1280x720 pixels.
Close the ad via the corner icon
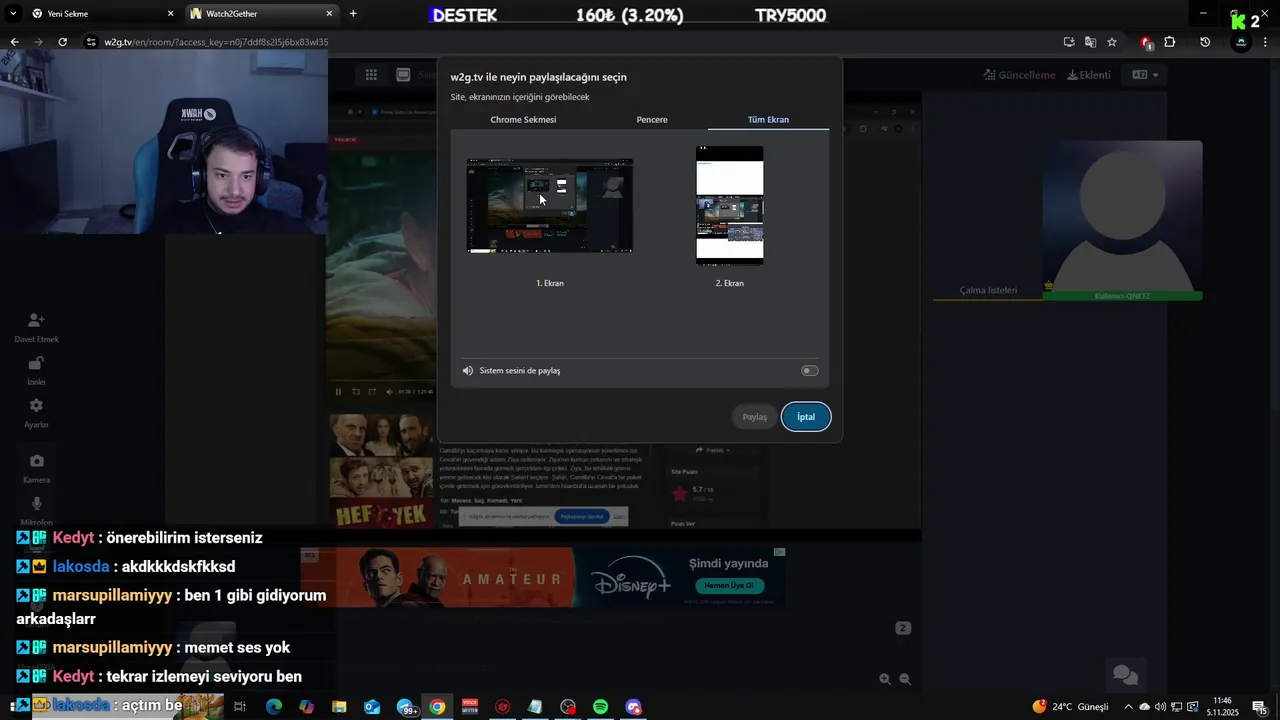click(779, 552)
